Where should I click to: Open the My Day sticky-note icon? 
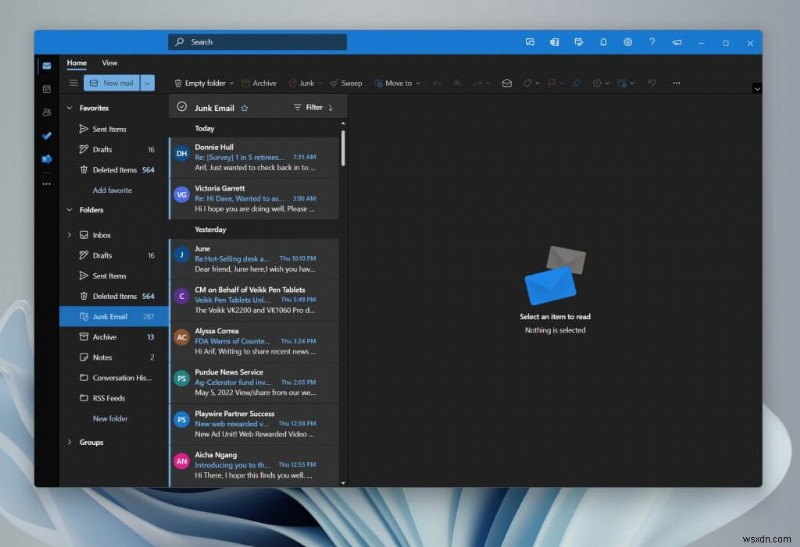579,42
